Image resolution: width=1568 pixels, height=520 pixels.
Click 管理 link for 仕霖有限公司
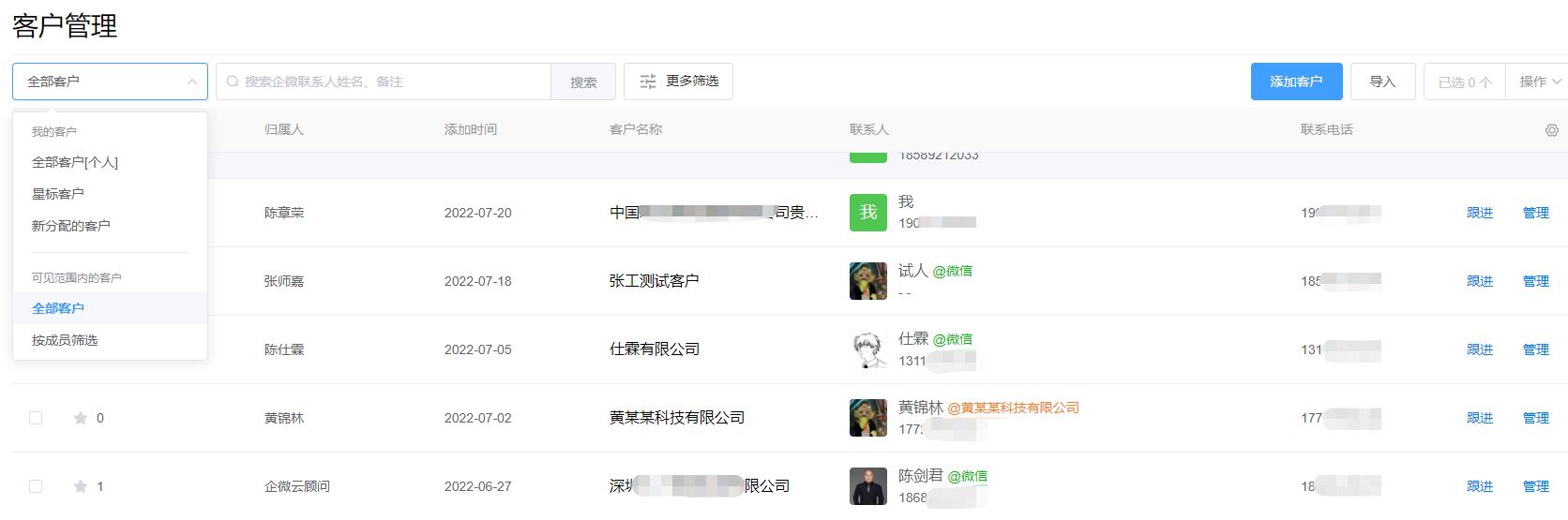pos(1535,349)
